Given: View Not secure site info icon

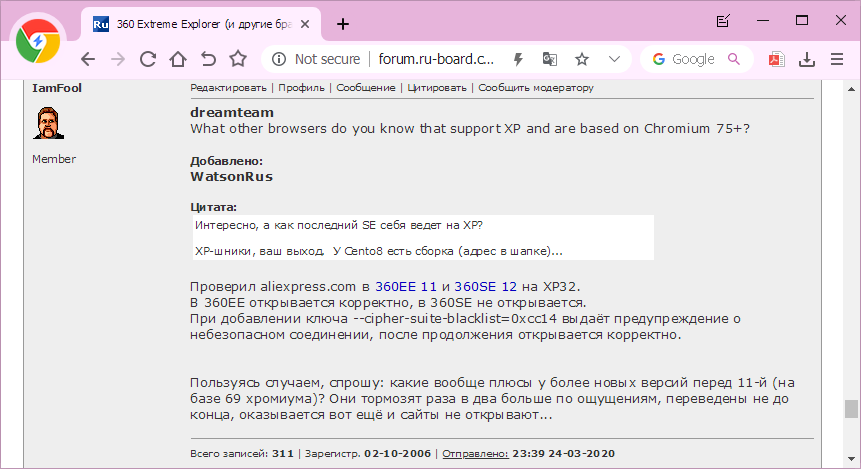Looking at the screenshot, I should 279,59.
